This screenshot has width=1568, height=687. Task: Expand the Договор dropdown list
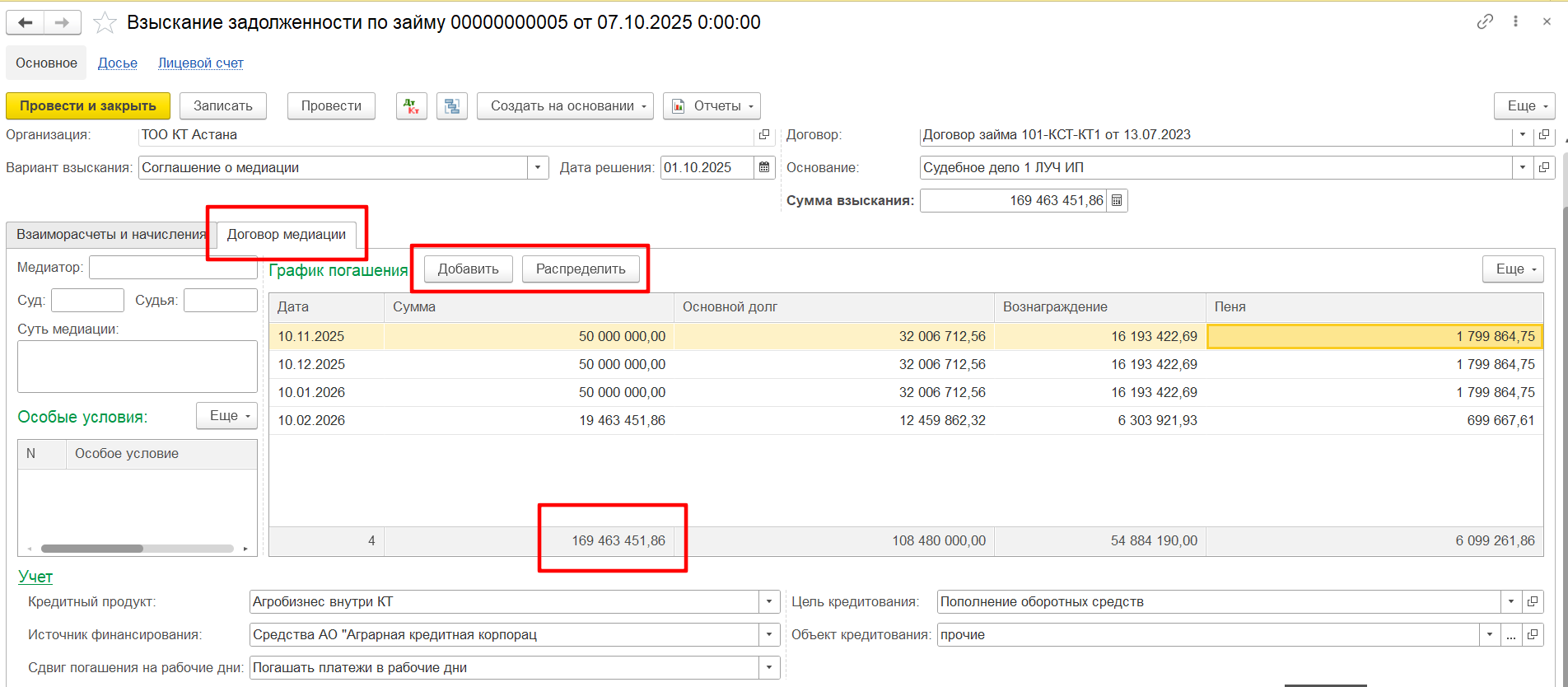1523,134
